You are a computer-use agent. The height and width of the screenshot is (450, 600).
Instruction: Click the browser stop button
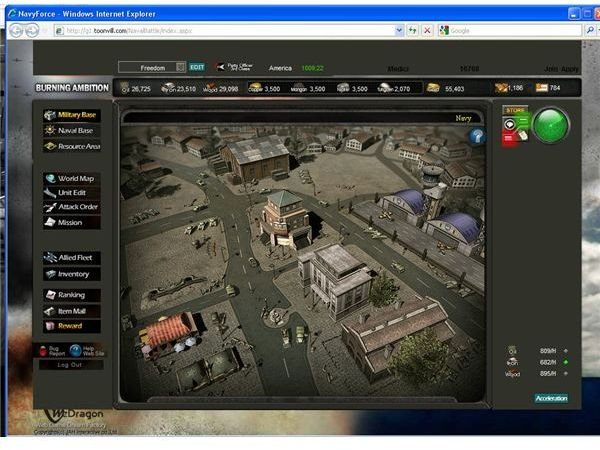click(427, 31)
